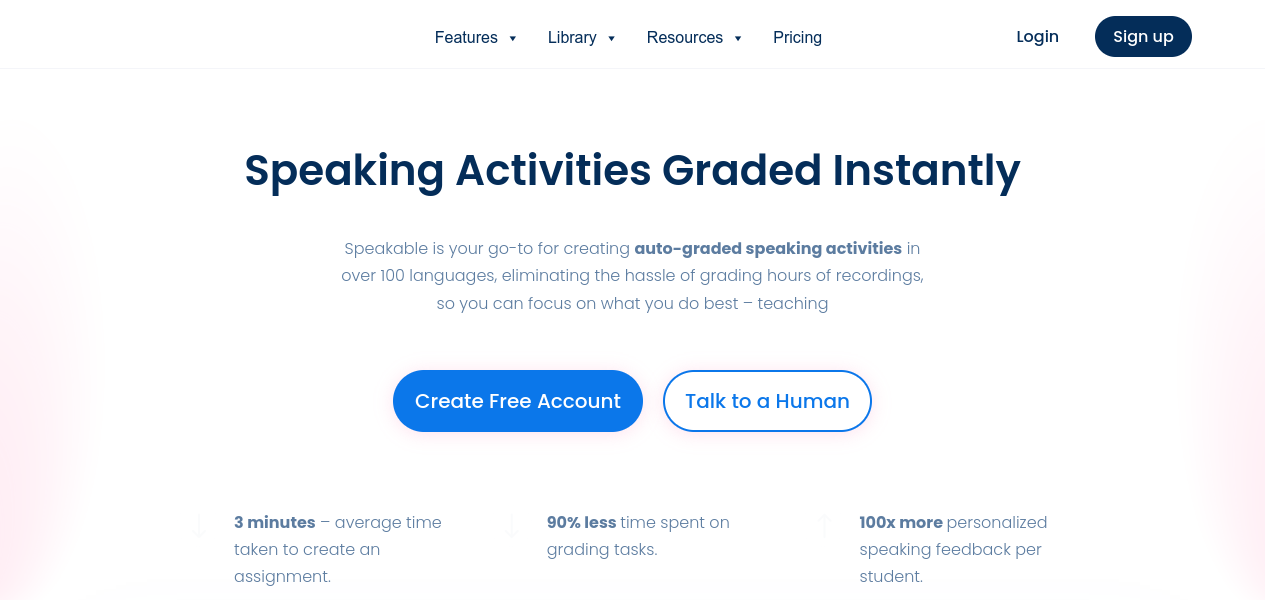
Task: Click the bold auto-graded speaking activities text
Action: tap(768, 248)
